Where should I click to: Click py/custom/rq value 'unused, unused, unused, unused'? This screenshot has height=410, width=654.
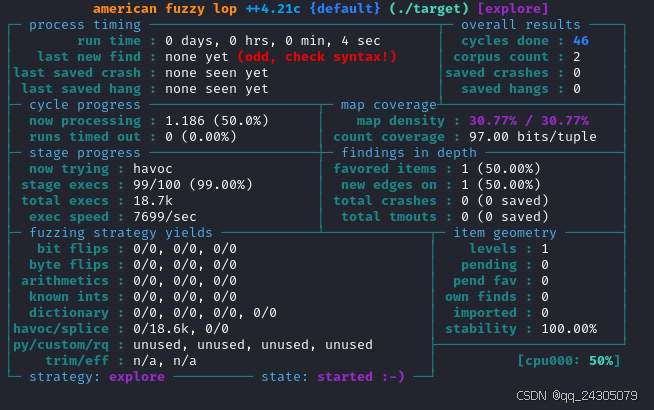(x=253, y=345)
